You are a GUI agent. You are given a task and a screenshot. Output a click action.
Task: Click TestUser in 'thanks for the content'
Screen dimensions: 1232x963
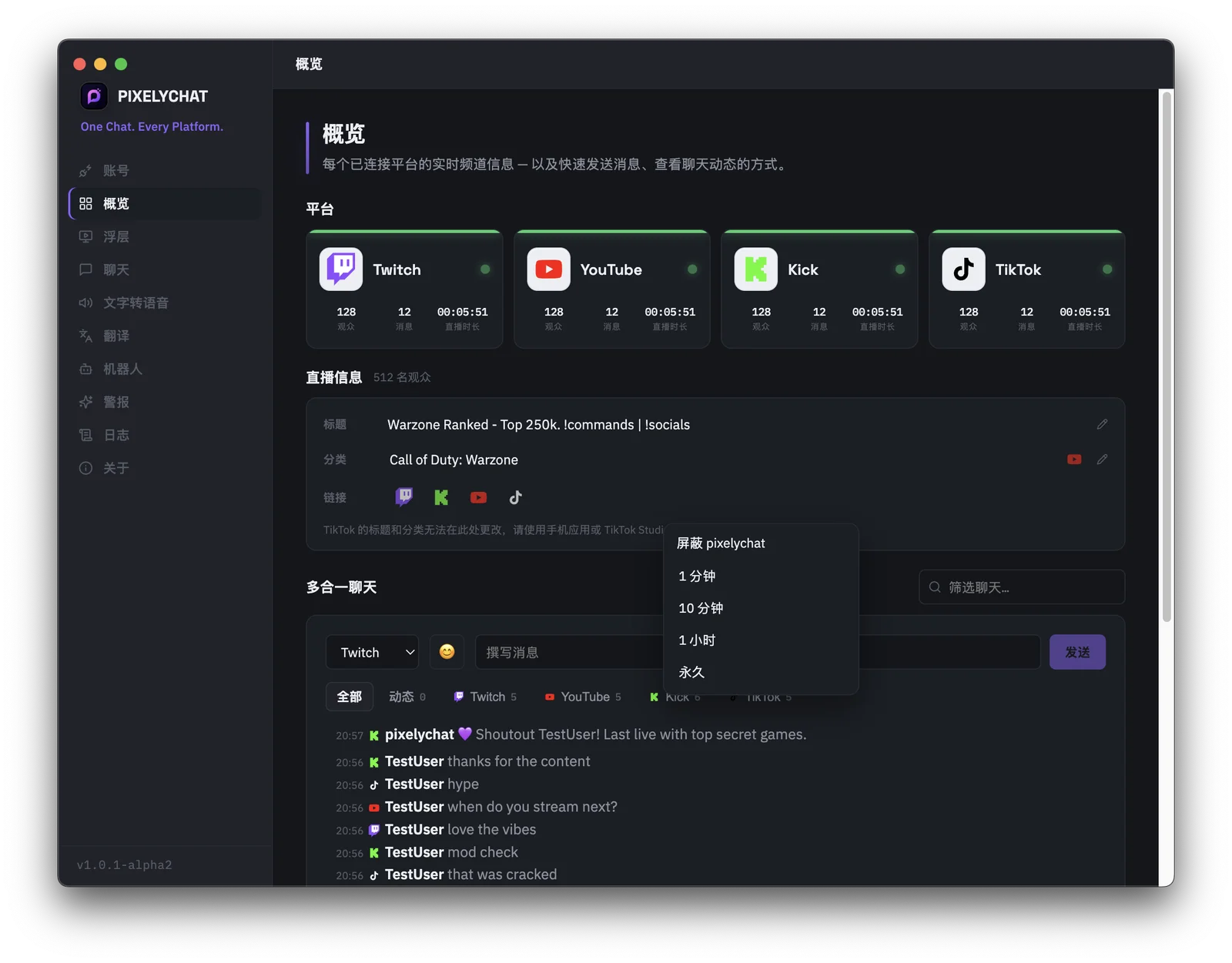click(x=414, y=761)
